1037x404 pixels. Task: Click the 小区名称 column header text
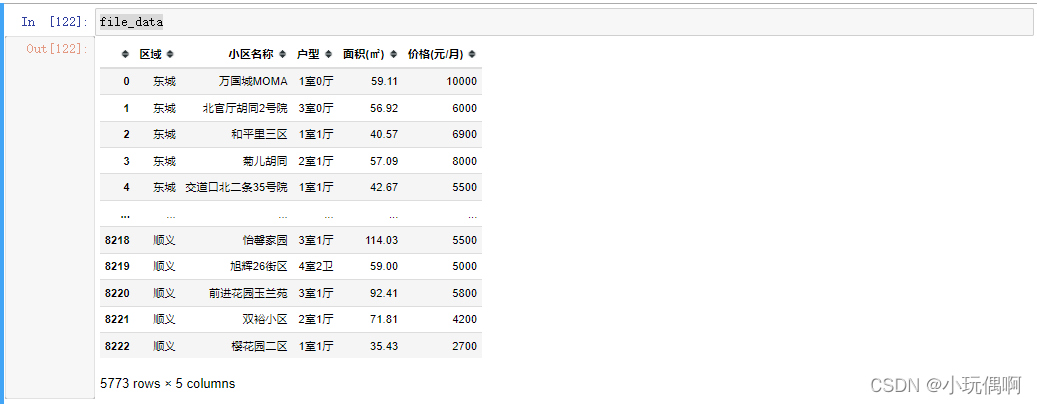(252, 54)
